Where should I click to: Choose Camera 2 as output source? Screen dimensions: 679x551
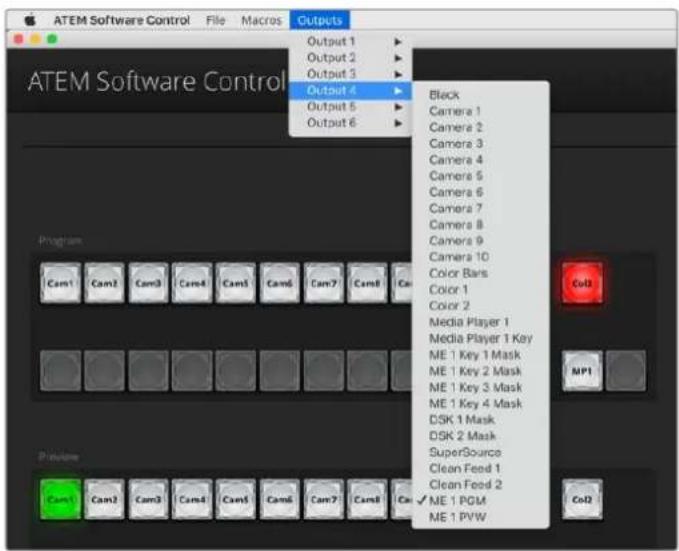pos(481,127)
